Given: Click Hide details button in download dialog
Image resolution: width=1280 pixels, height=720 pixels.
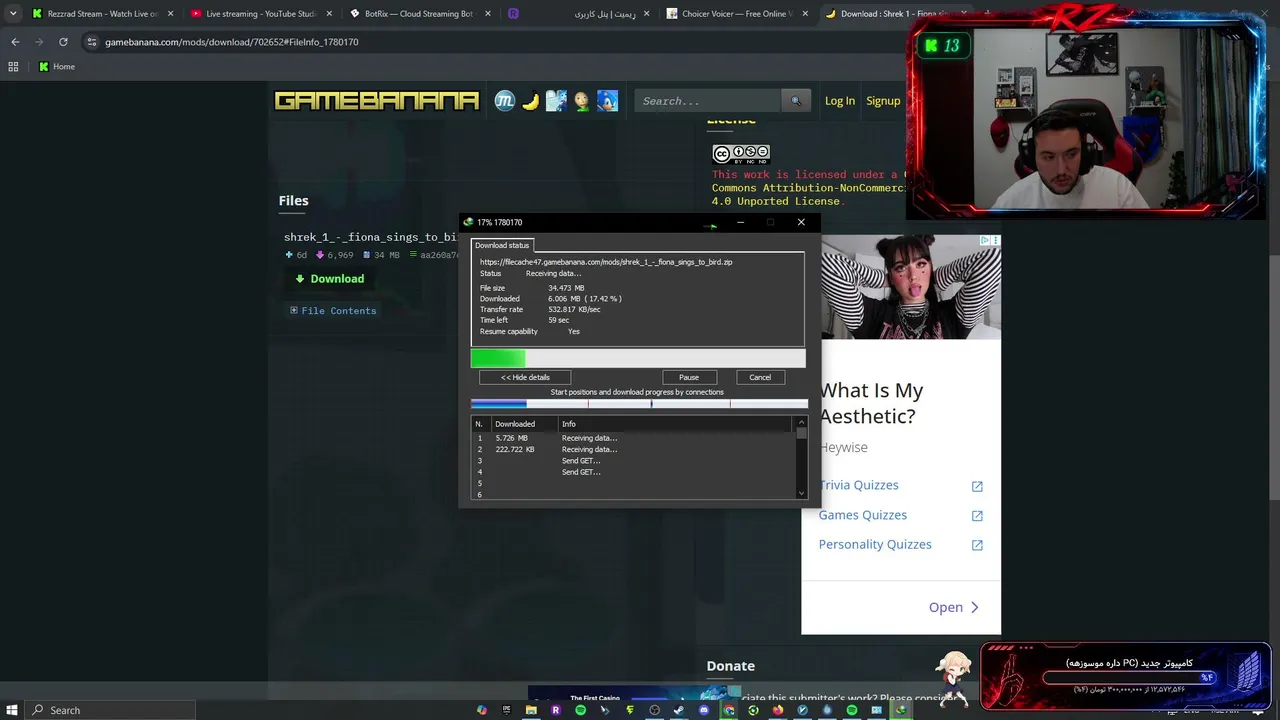Looking at the screenshot, I should [525, 377].
